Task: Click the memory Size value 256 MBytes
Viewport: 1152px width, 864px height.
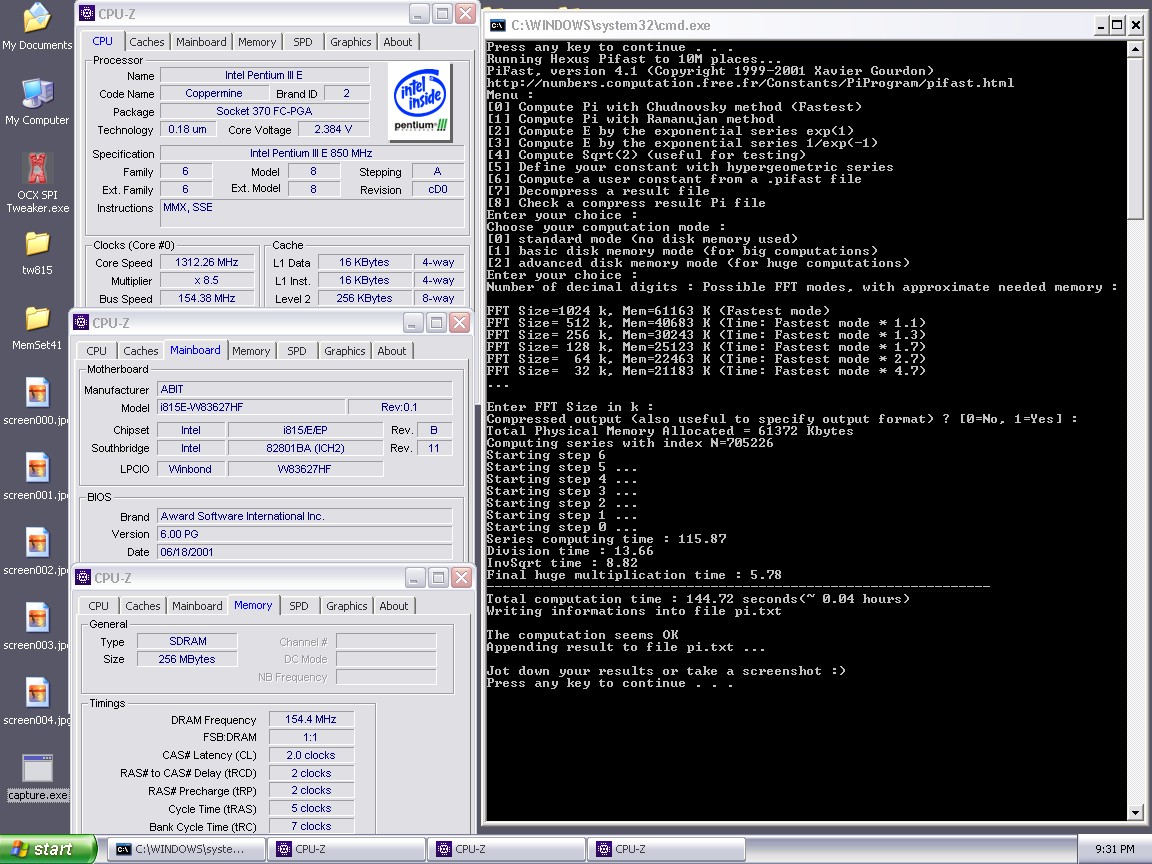Action: tap(187, 659)
